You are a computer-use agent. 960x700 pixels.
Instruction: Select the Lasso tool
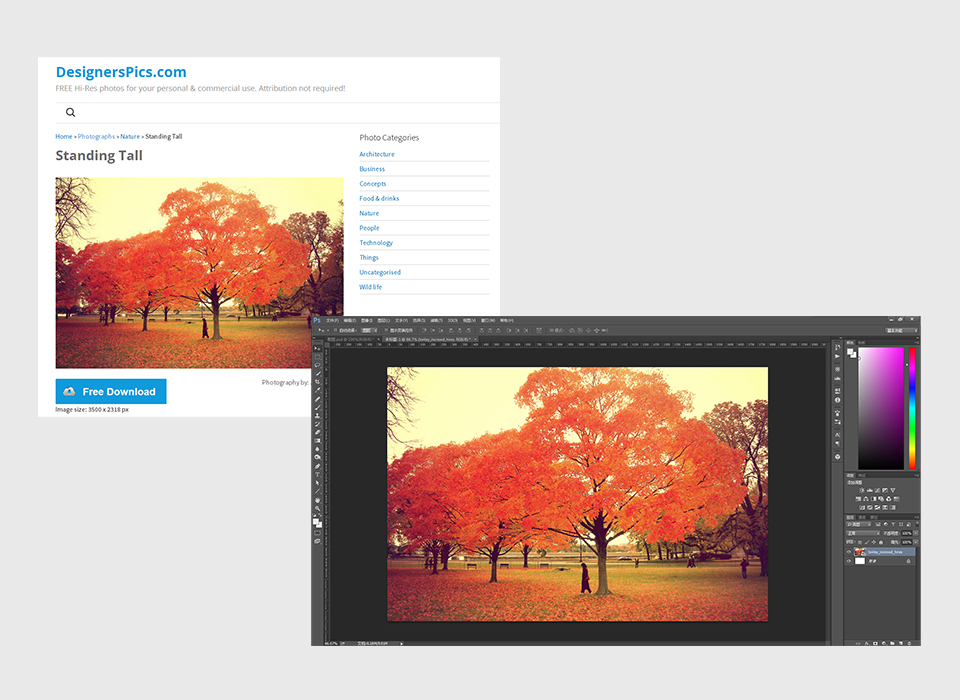(318, 365)
